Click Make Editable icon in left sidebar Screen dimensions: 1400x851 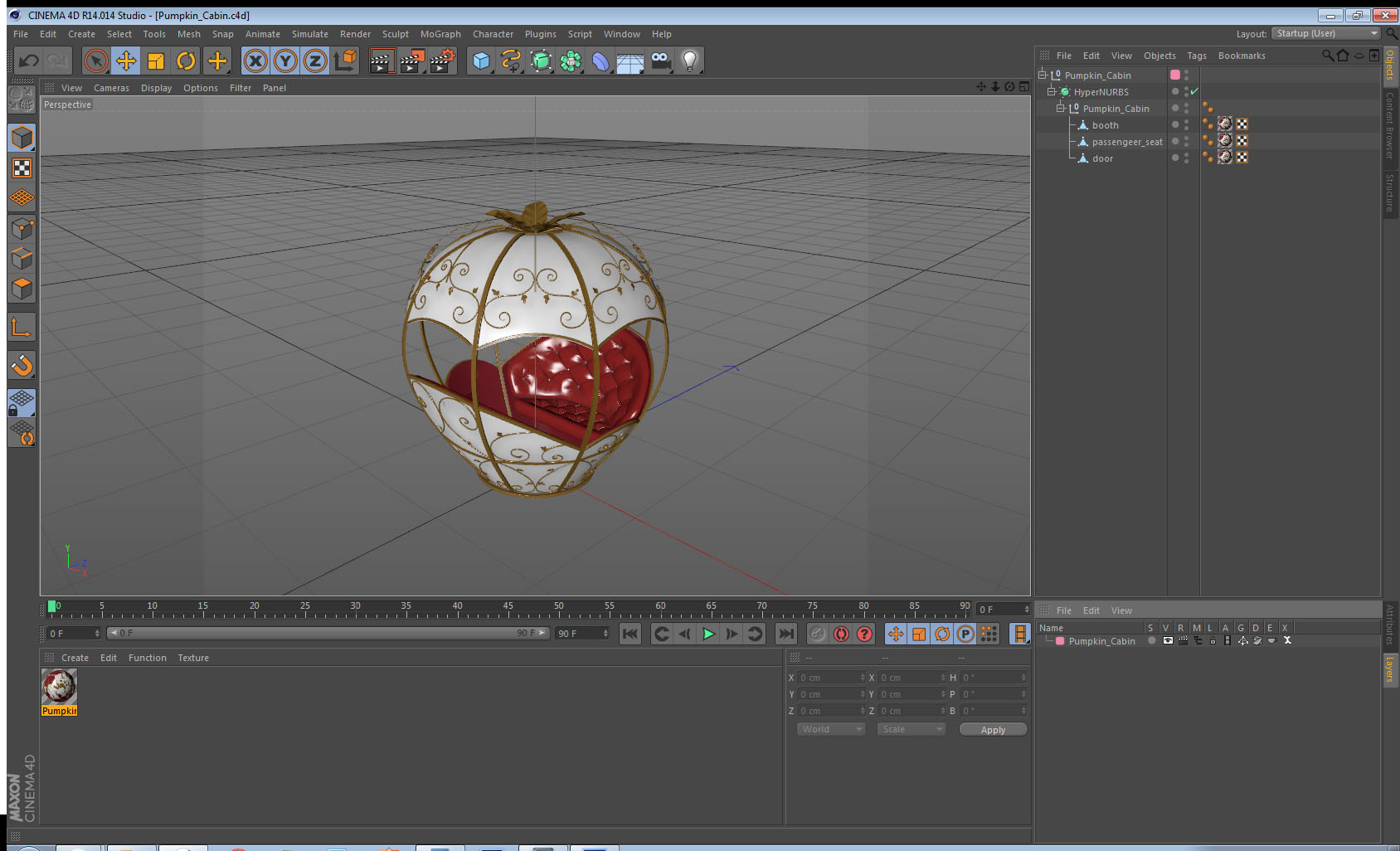[22, 99]
